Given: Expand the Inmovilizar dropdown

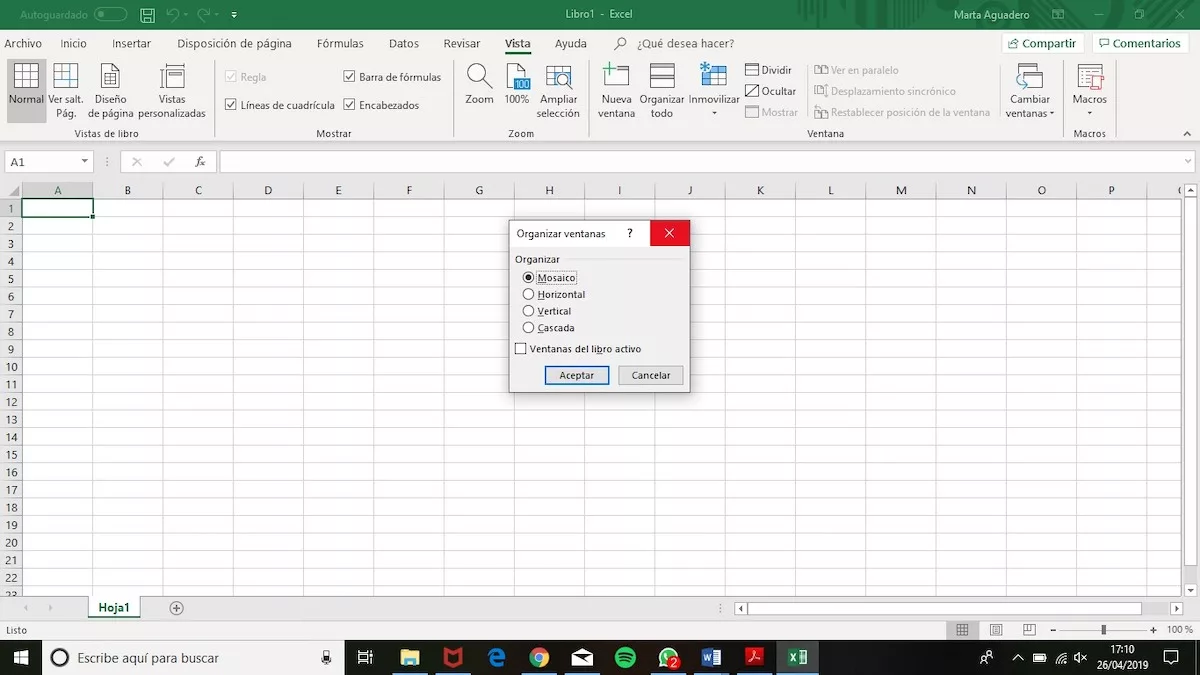Looking at the screenshot, I should pos(714,113).
